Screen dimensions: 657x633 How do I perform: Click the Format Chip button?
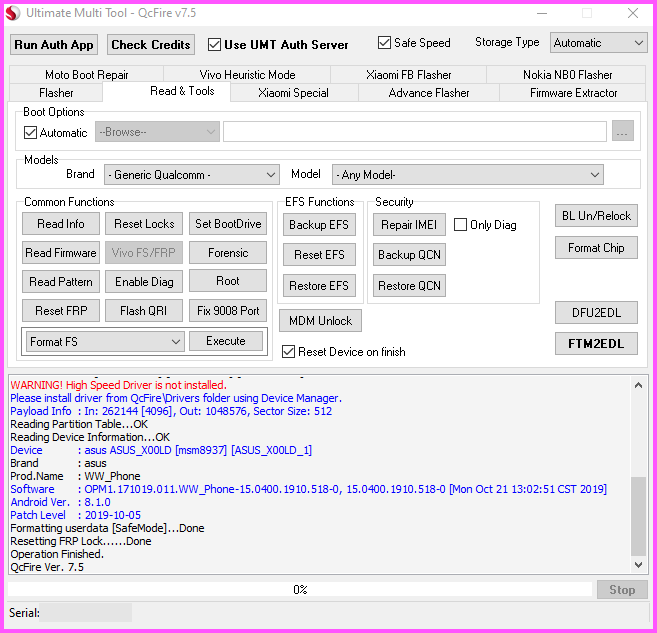(x=596, y=248)
